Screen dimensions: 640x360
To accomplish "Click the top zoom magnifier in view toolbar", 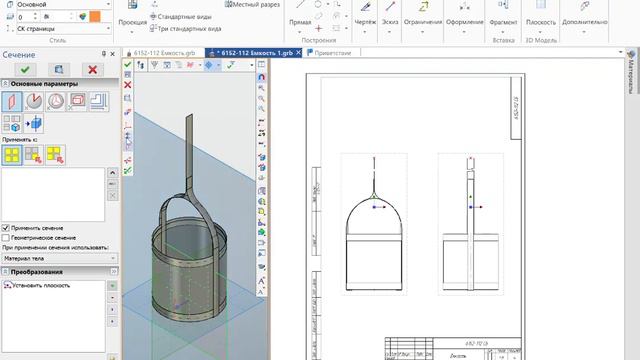I will coord(262,88).
